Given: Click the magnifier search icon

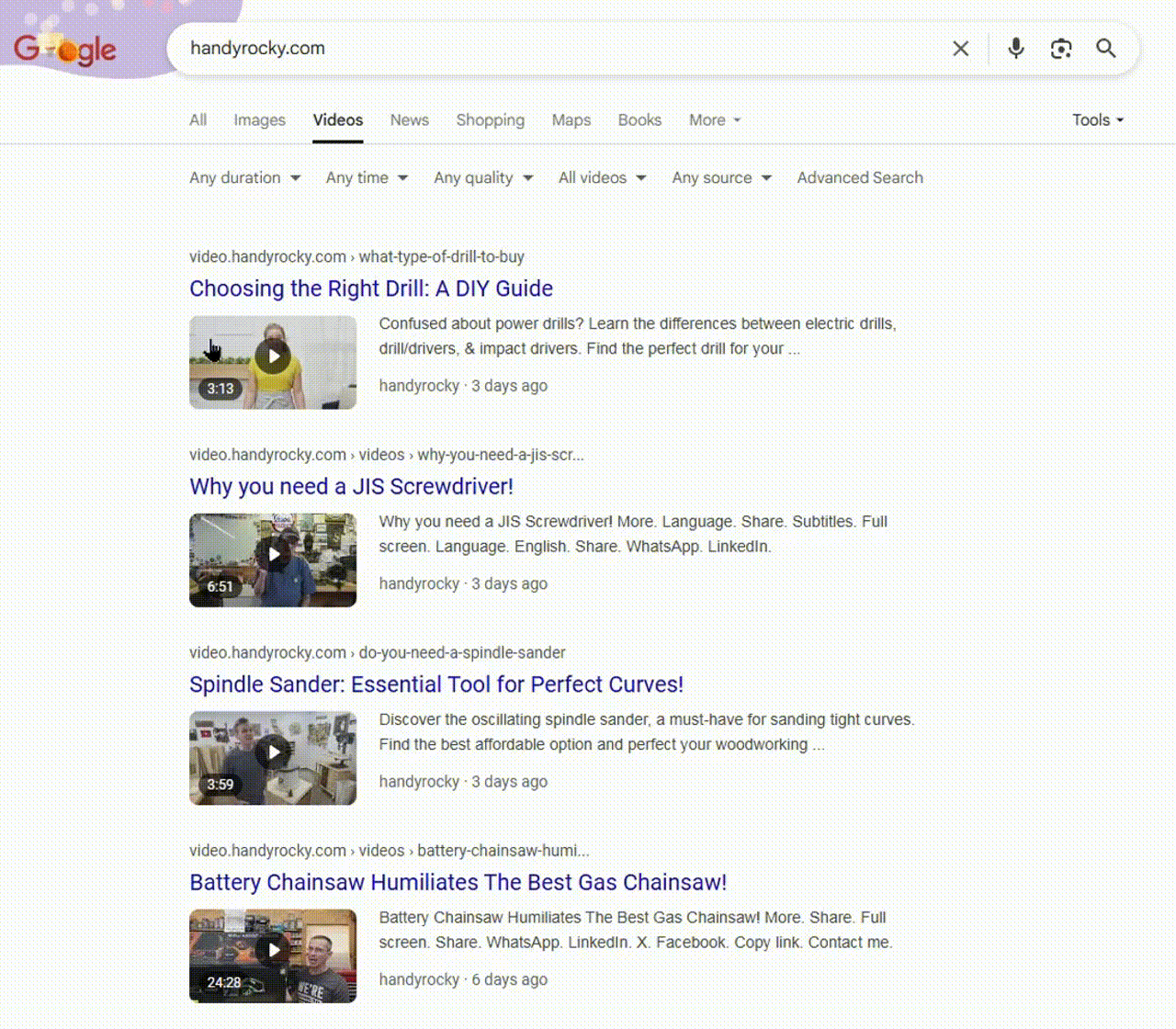Looking at the screenshot, I should (x=1106, y=49).
